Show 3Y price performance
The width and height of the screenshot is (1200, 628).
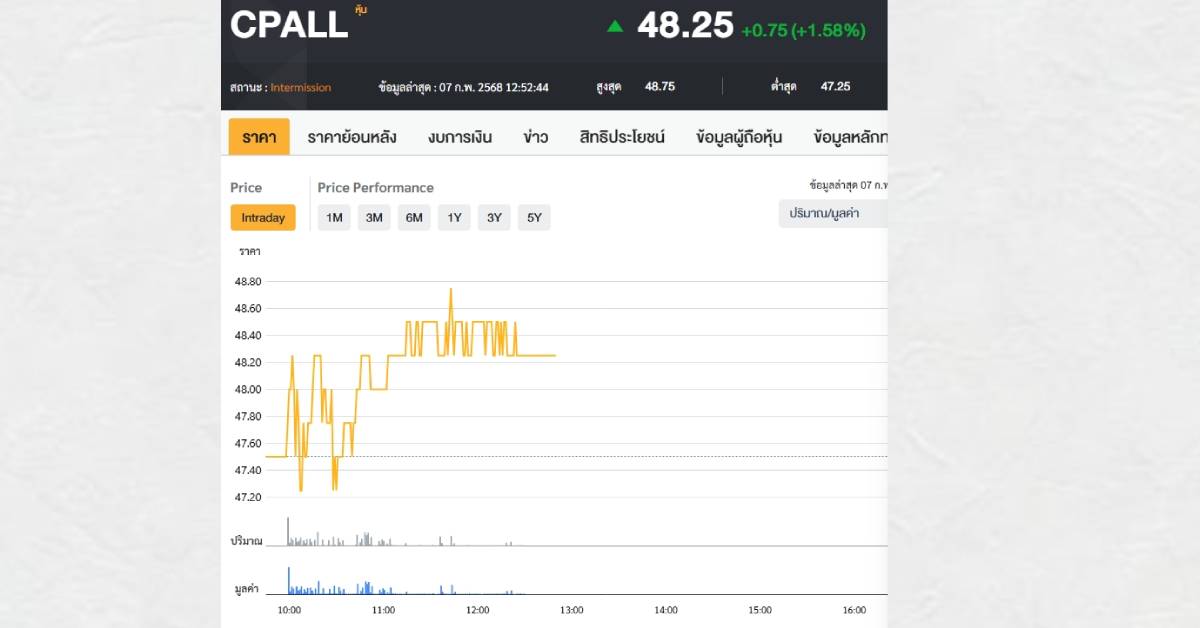[494, 218]
